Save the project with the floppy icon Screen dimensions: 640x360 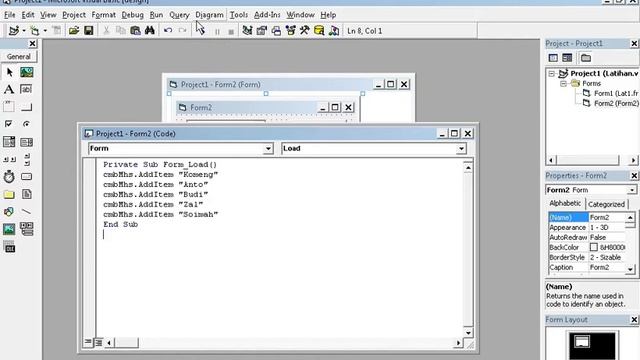[x=89, y=31]
